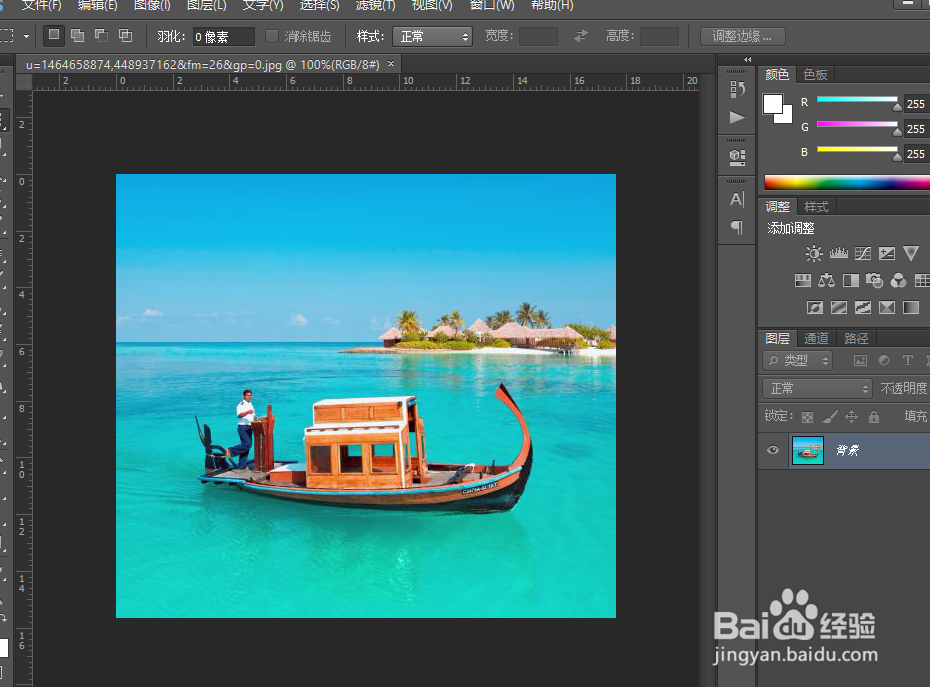
Task: Add a Curves adjustment icon
Action: tap(863, 254)
